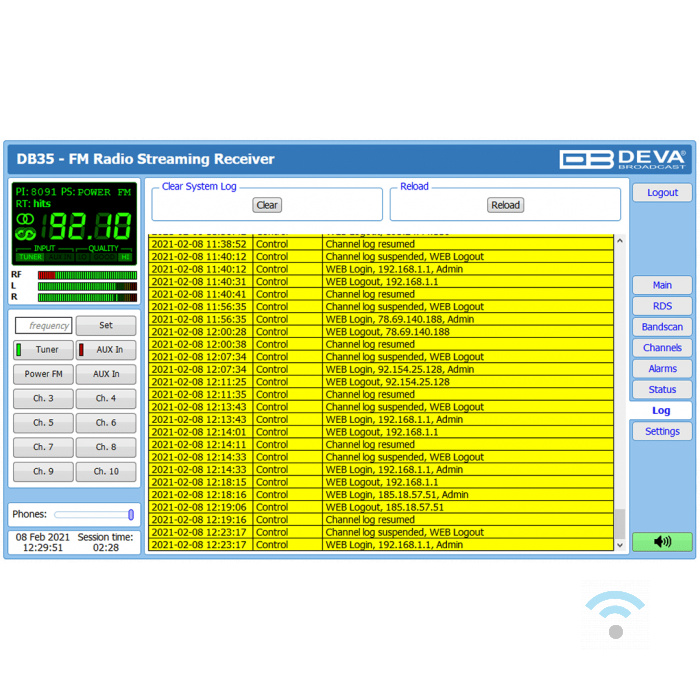Select preset Ch. 4
Viewport: 700px width, 700px height.
point(106,398)
